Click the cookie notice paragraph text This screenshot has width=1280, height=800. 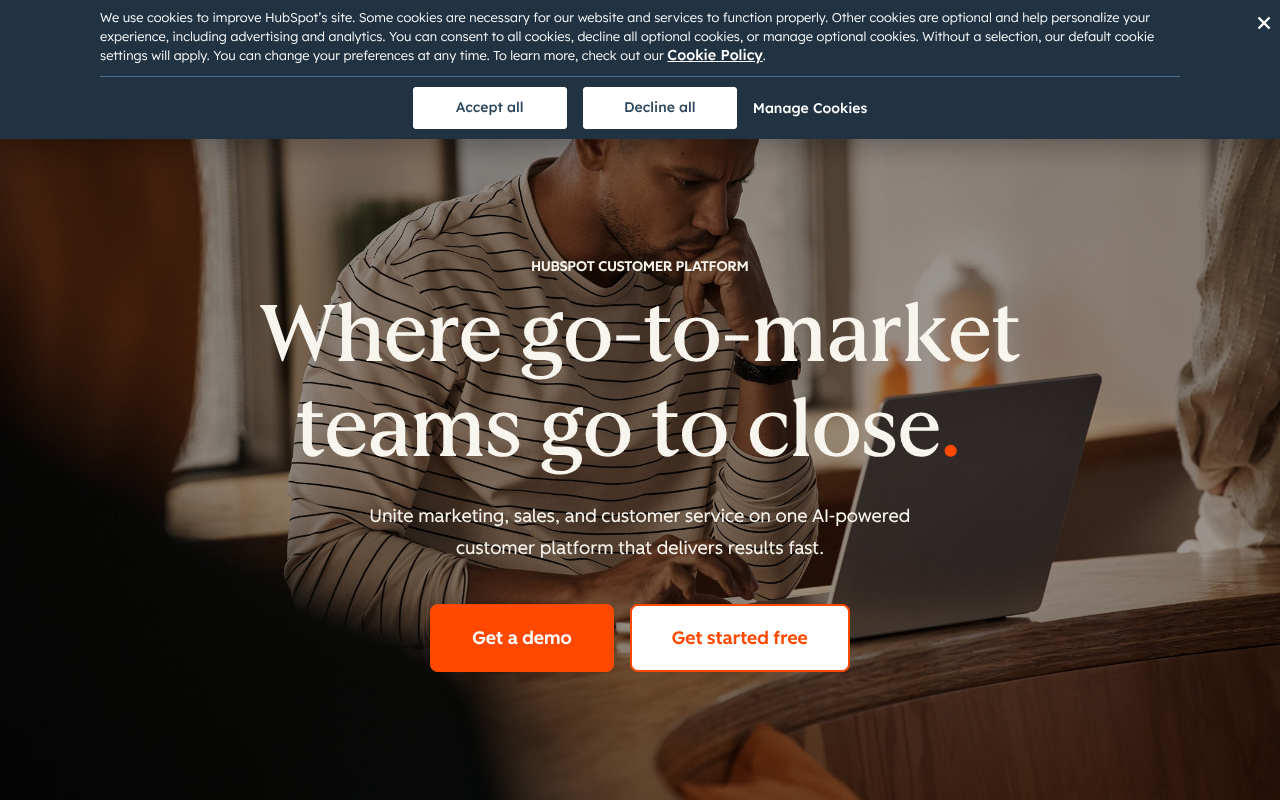tap(627, 36)
